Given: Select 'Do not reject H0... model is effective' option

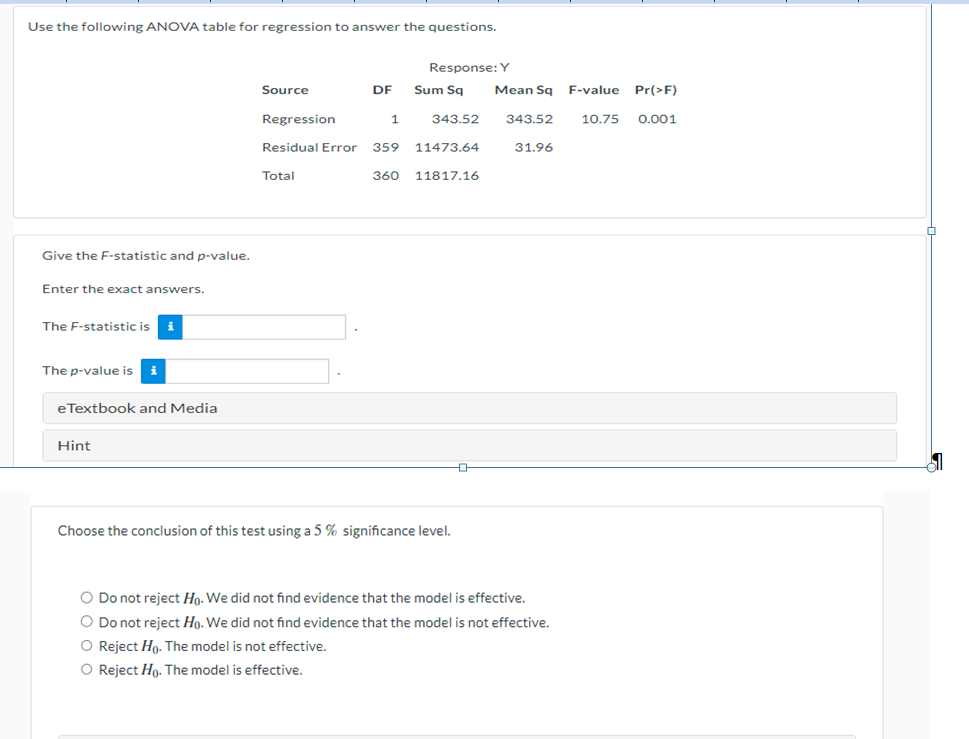Looking at the screenshot, I should tap(87, 598).
